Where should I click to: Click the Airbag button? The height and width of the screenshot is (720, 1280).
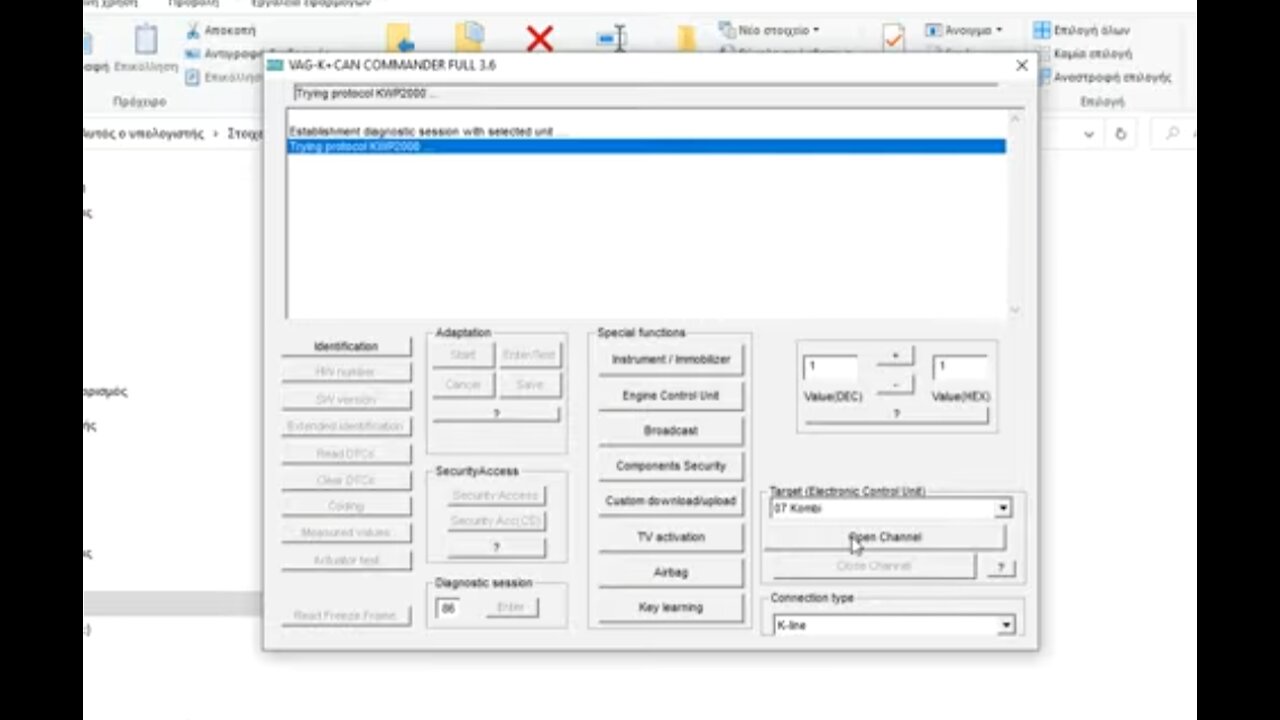(x=671, y=572)
